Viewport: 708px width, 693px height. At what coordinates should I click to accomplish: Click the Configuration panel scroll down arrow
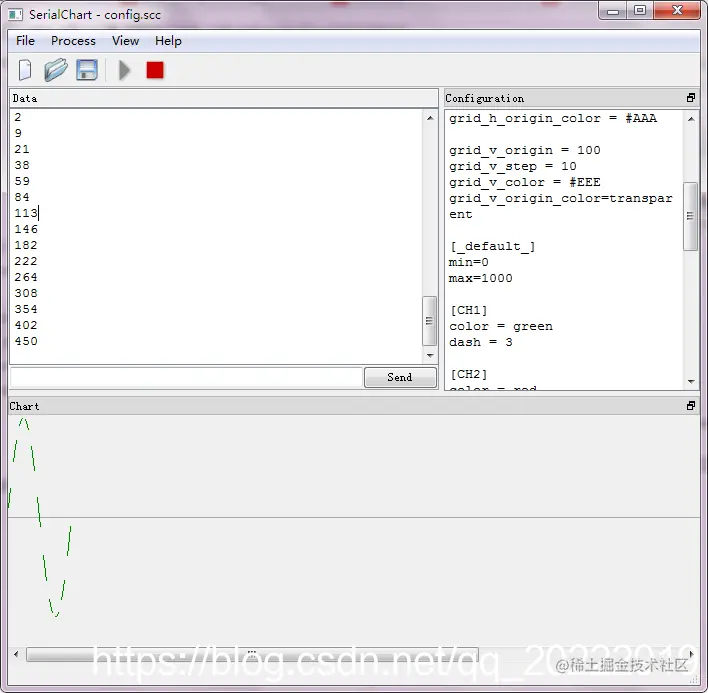[691, 381]
